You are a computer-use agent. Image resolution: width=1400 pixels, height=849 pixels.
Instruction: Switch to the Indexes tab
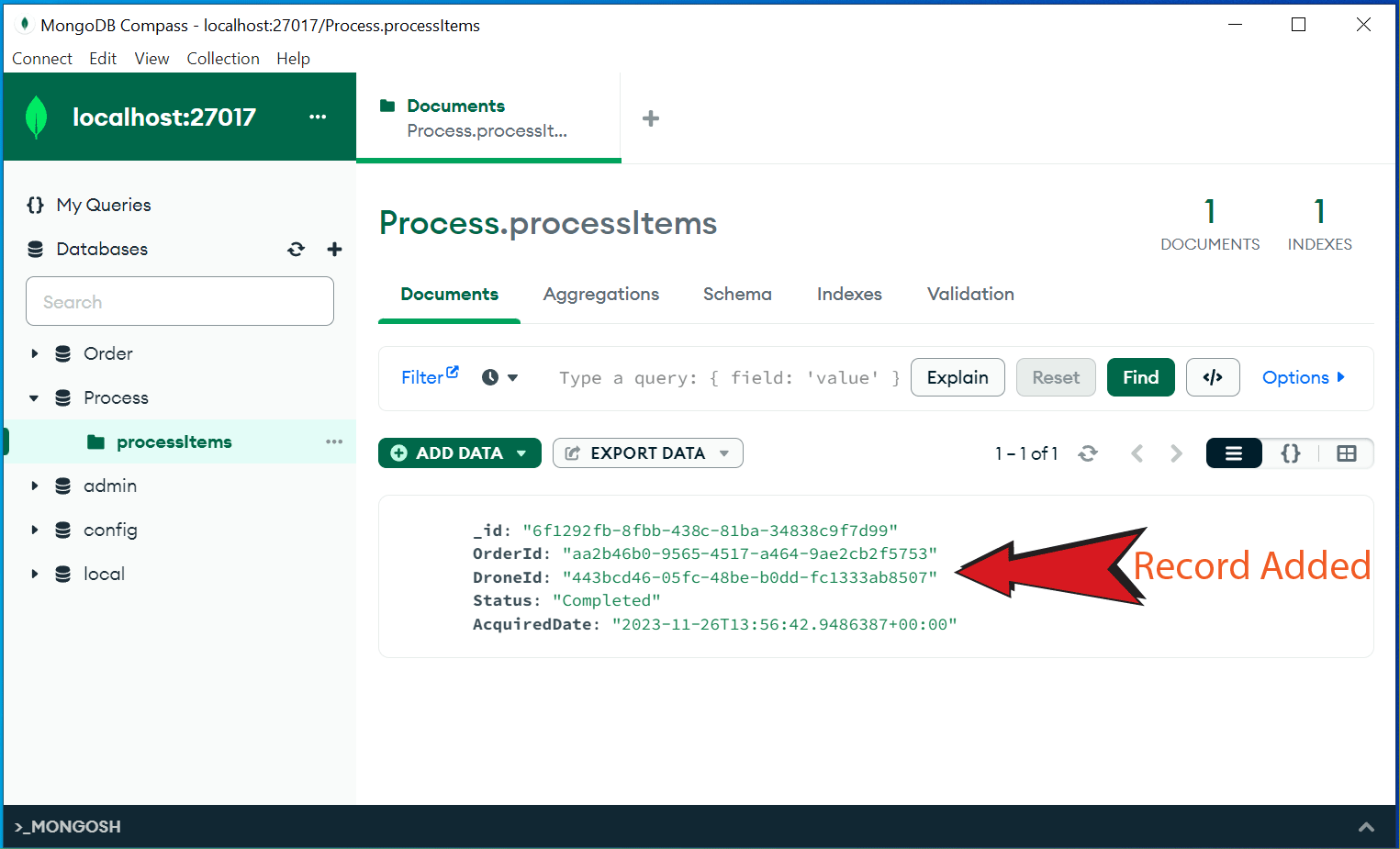click(849, 294)
